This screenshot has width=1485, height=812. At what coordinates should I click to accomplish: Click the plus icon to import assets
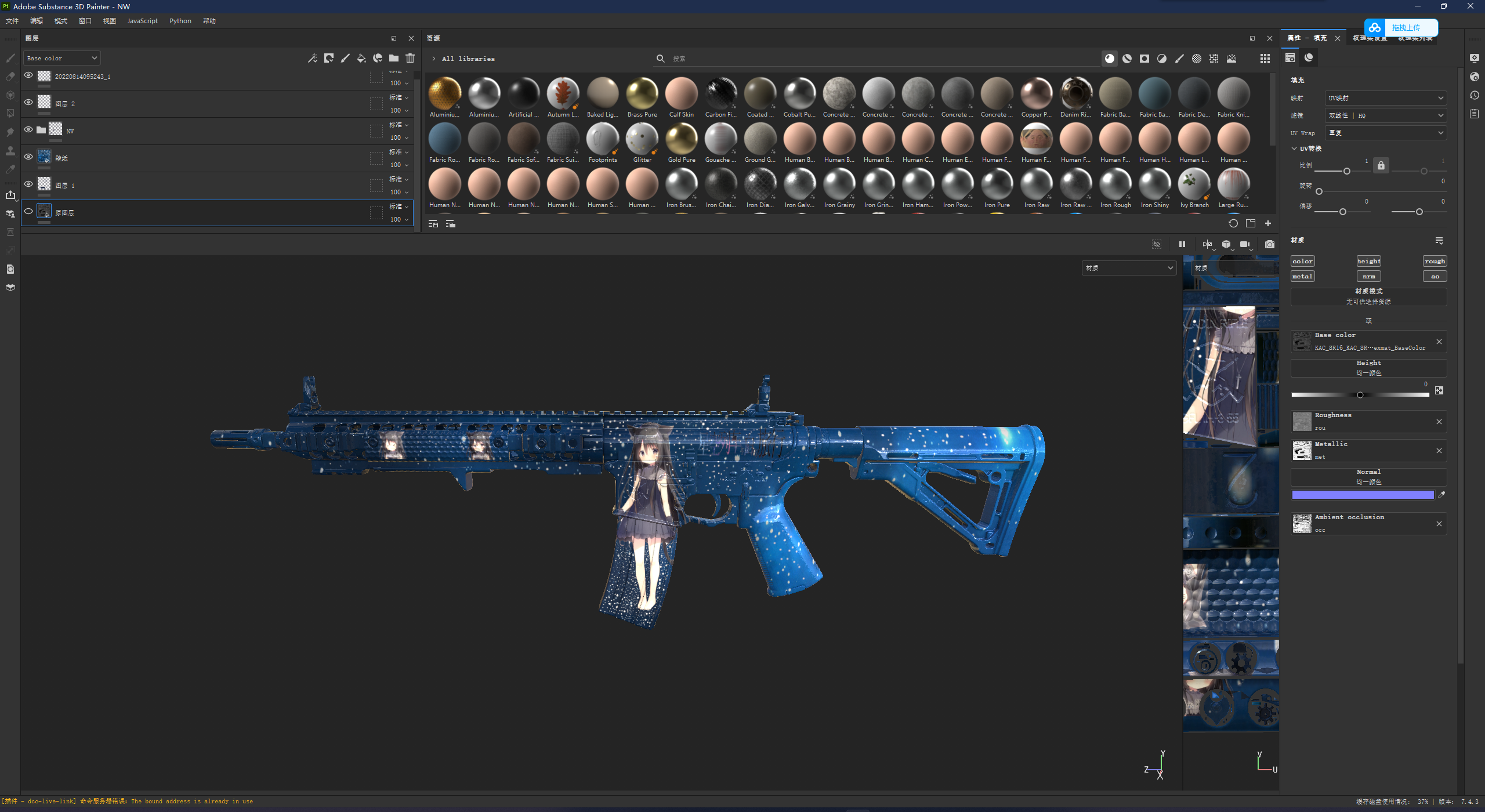1268,223
